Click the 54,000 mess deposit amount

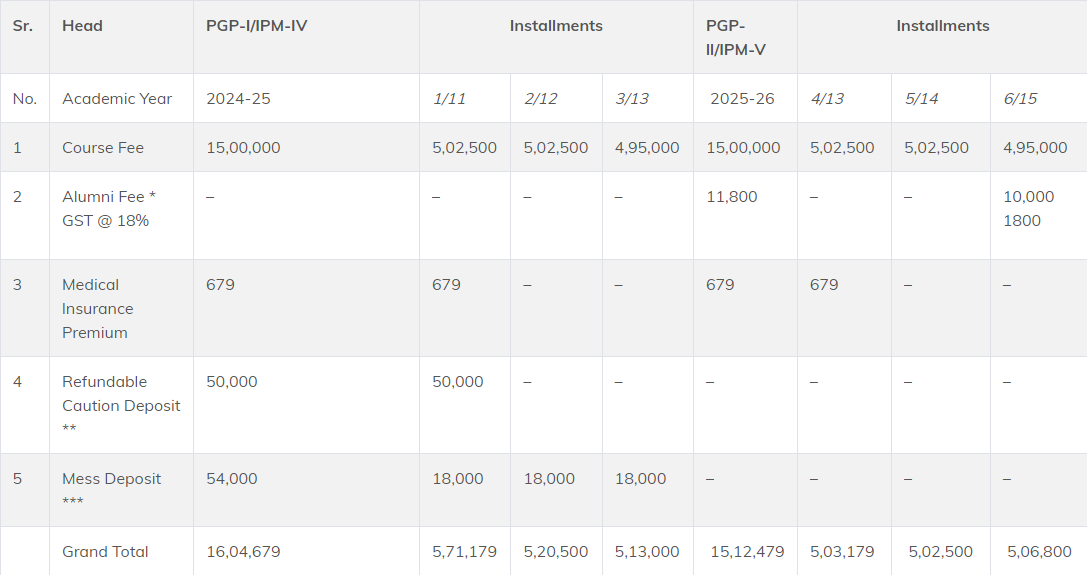click(x=231, y=479)
